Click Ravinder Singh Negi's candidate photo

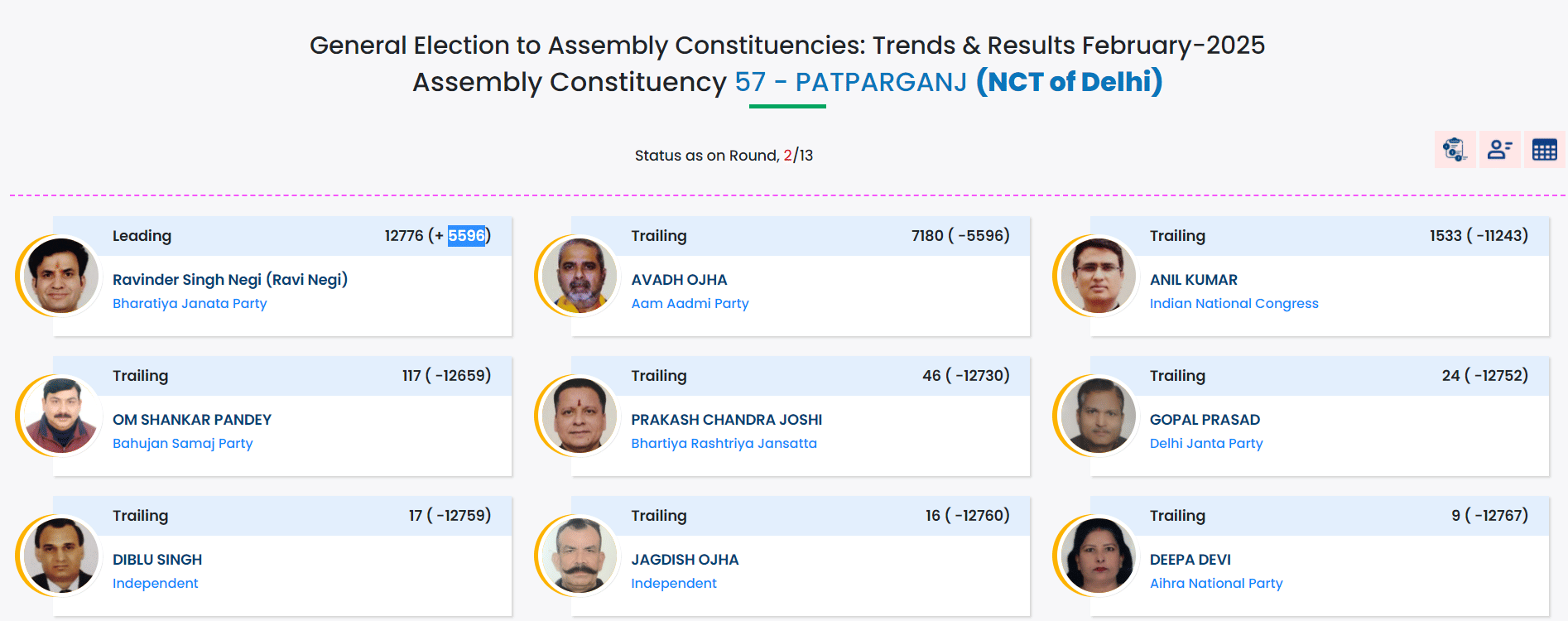[60, 276]
